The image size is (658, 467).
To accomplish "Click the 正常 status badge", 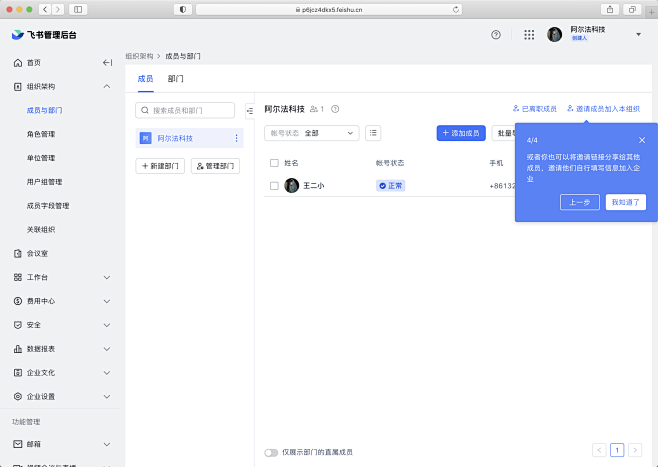I will (391, 186).
